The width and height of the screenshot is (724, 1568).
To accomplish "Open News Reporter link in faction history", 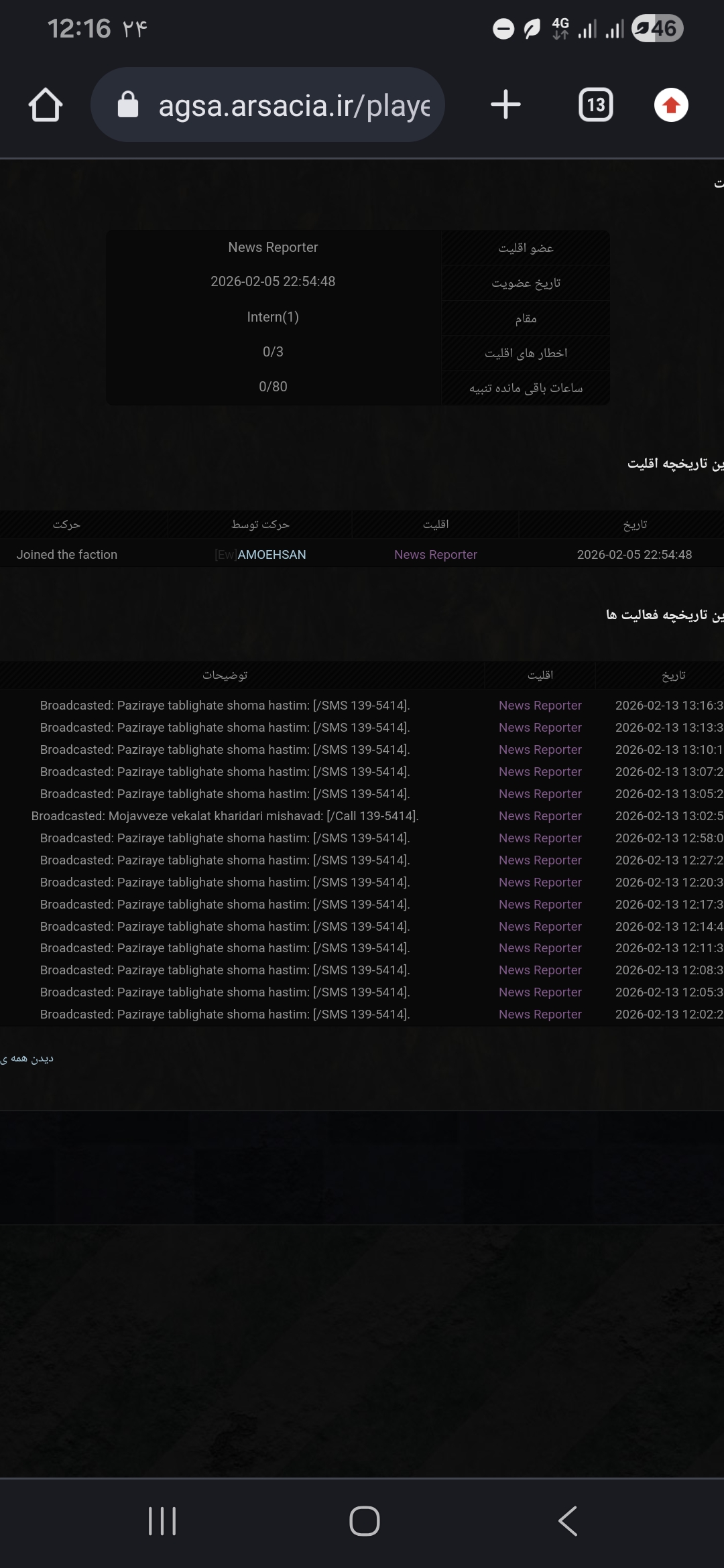I will coord(436,555).
